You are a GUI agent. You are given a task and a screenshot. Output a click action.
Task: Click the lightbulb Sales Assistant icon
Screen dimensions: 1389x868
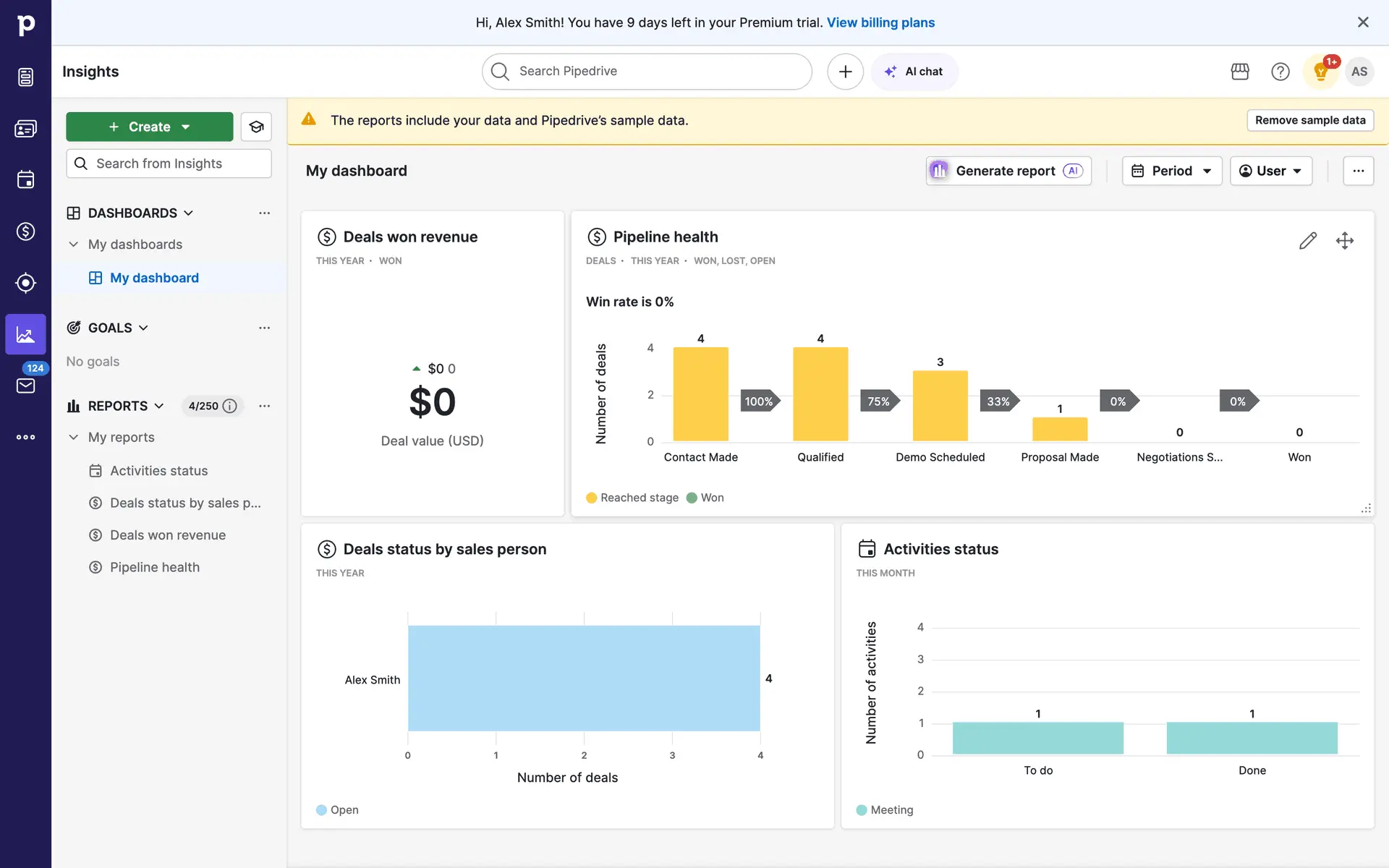click(1320, 72)
